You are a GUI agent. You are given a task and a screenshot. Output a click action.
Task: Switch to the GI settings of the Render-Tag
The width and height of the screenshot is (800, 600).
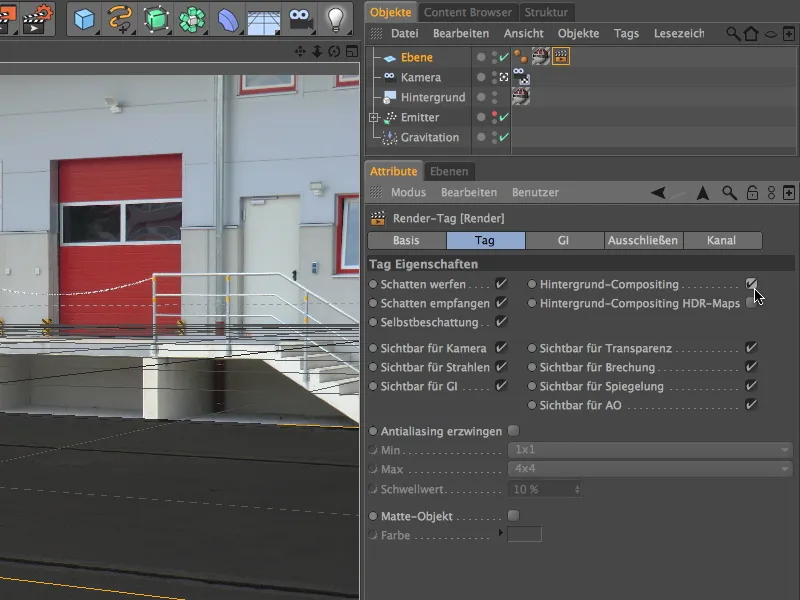(x=564, y=241)
